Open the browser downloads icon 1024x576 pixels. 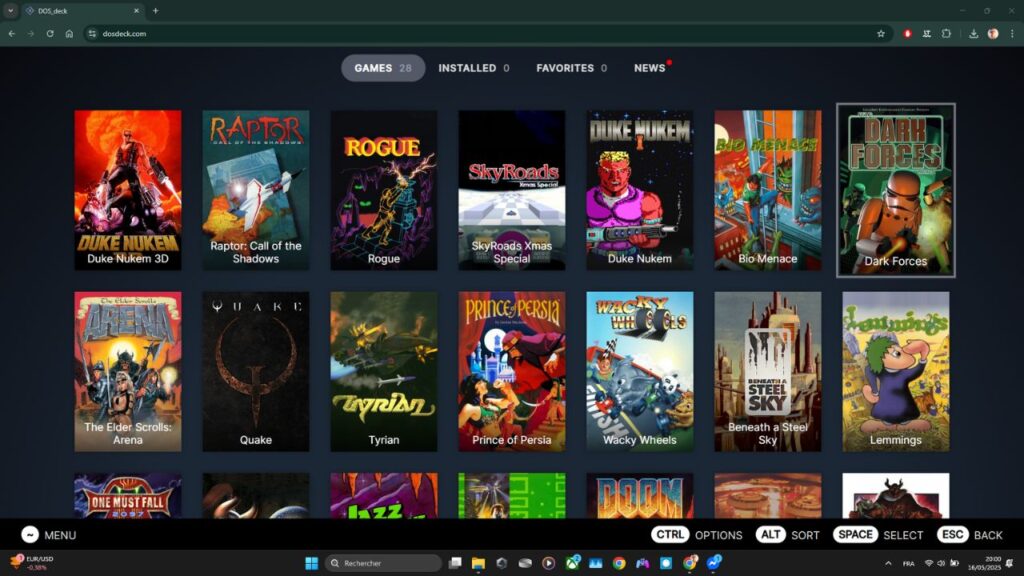[x=973, y=33]
